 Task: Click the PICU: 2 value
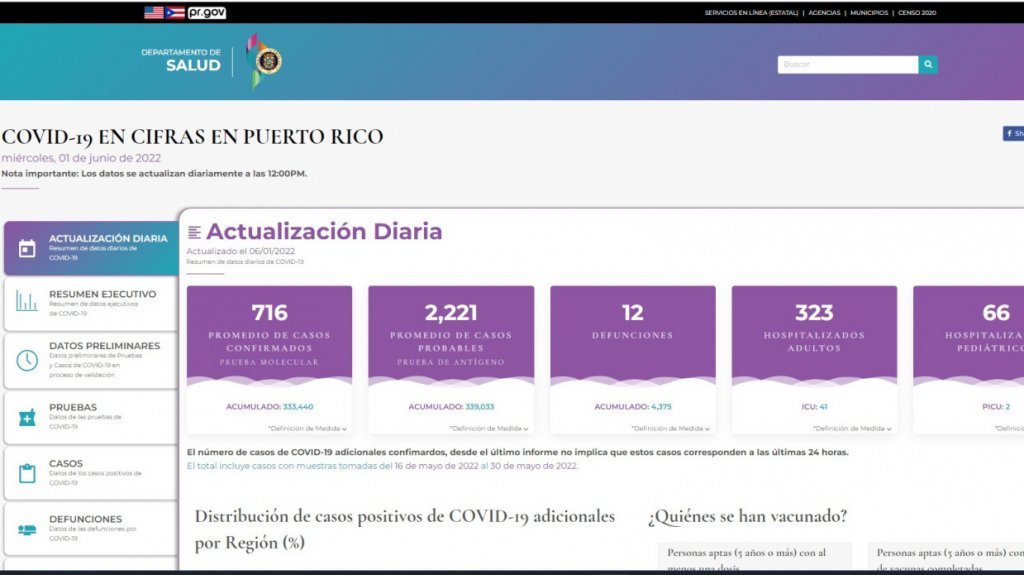pos(996,406)
